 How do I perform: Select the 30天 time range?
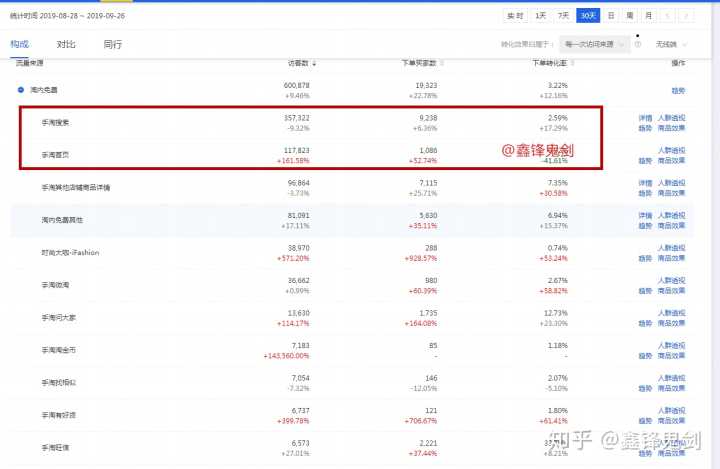click(x=588, y=16)
